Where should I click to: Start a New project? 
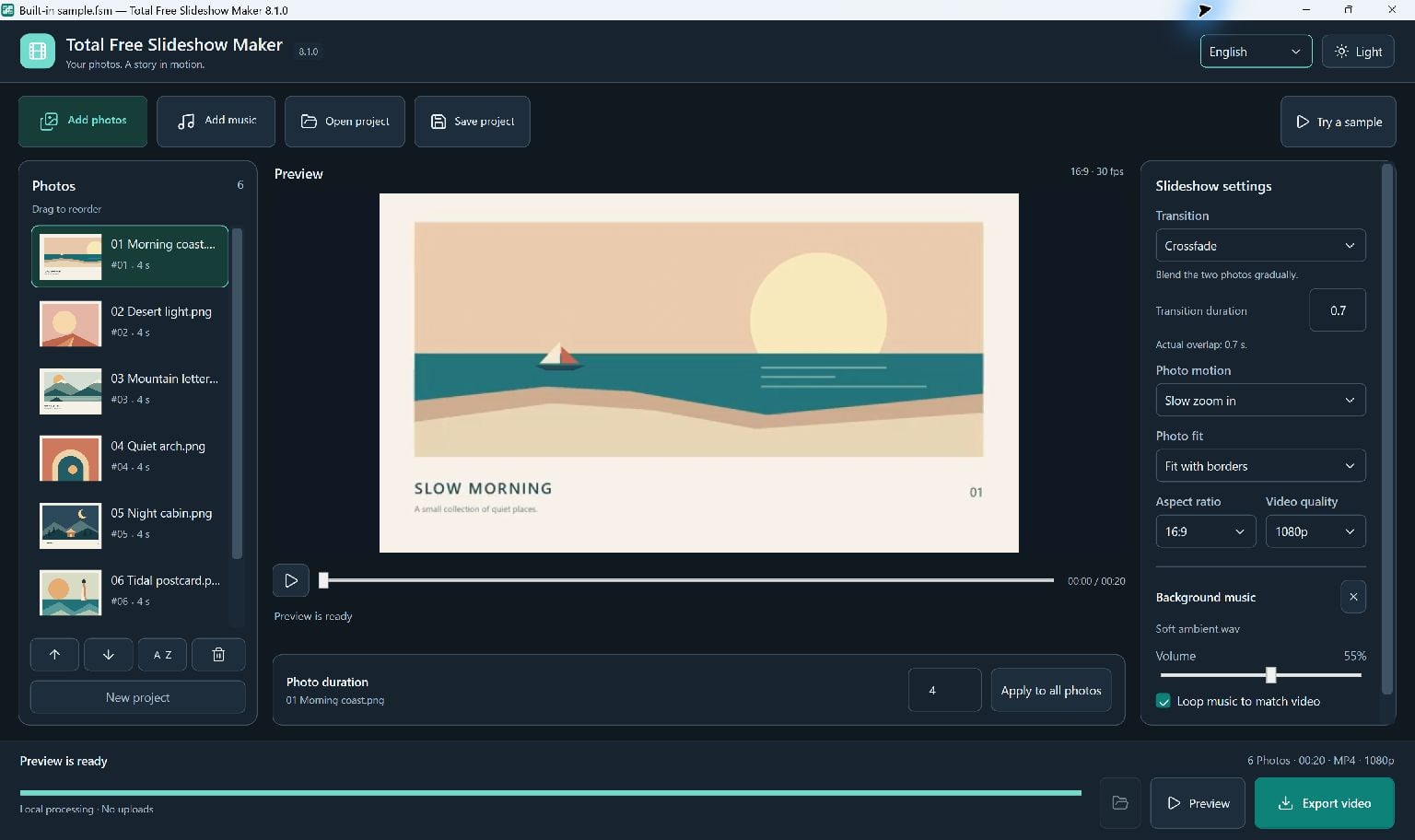[x=138, y=697]
